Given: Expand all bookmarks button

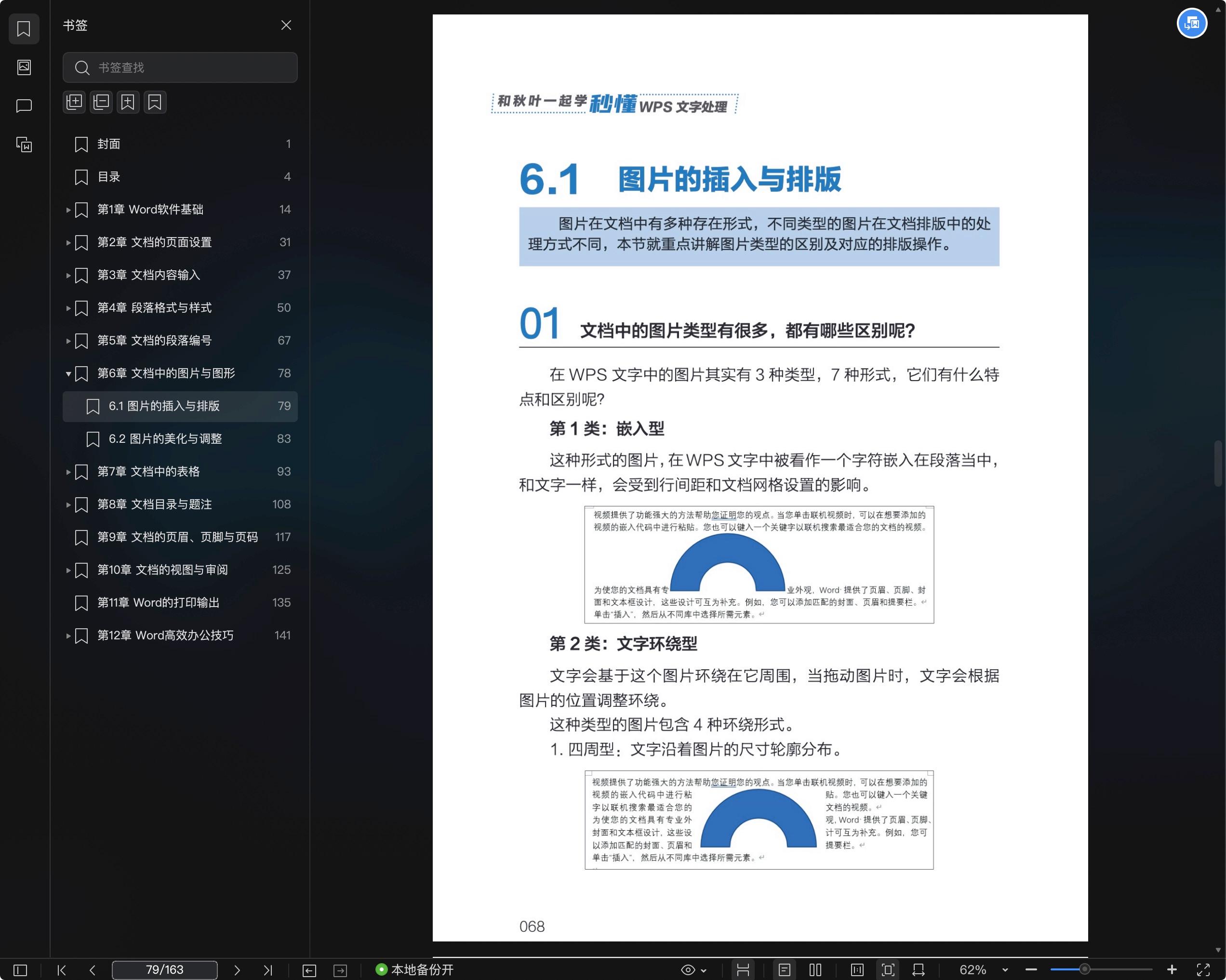Looking at the screenshot, I should (x=75, y=102).
